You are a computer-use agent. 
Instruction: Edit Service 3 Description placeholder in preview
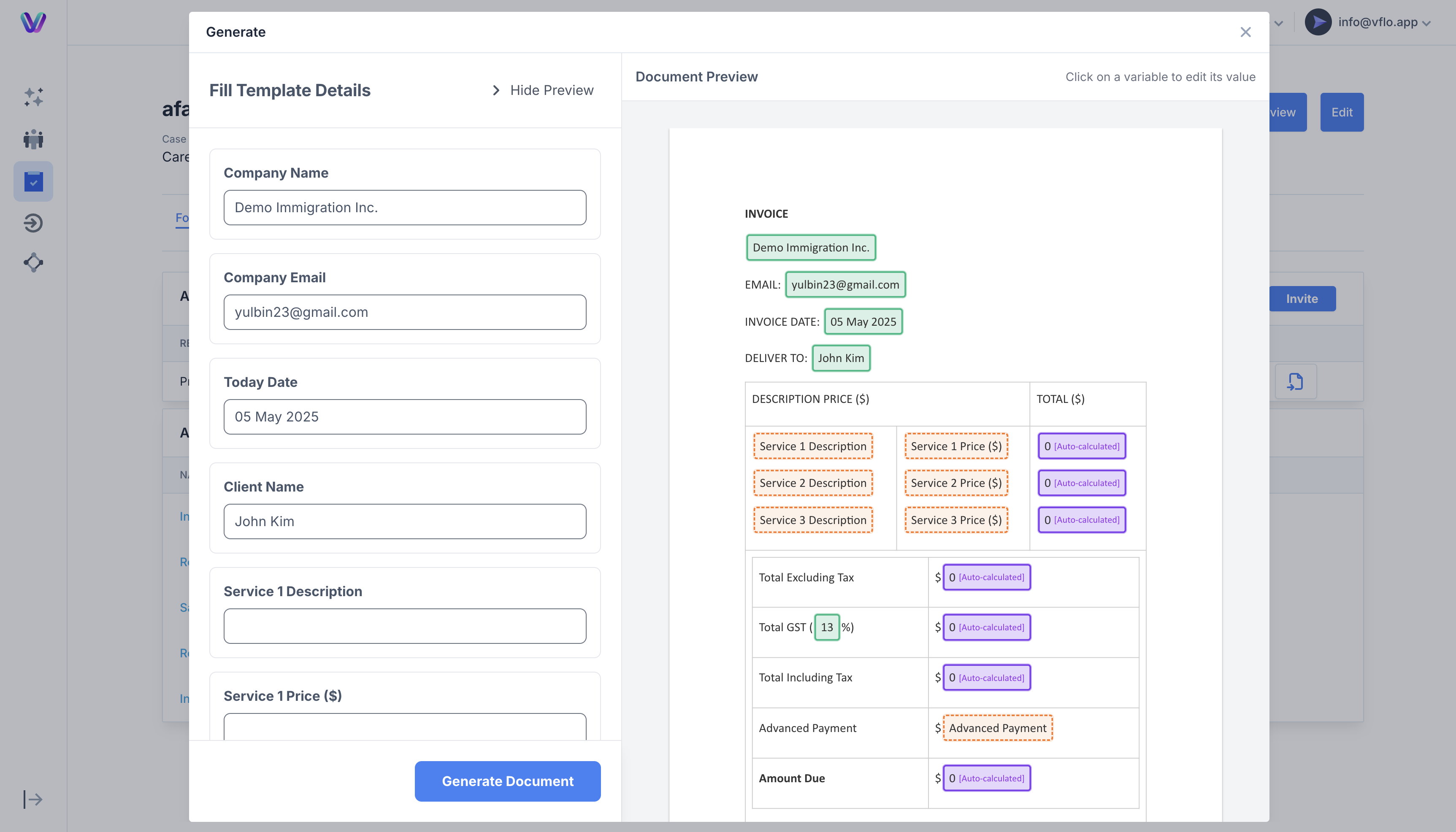(x=812, y=520)
